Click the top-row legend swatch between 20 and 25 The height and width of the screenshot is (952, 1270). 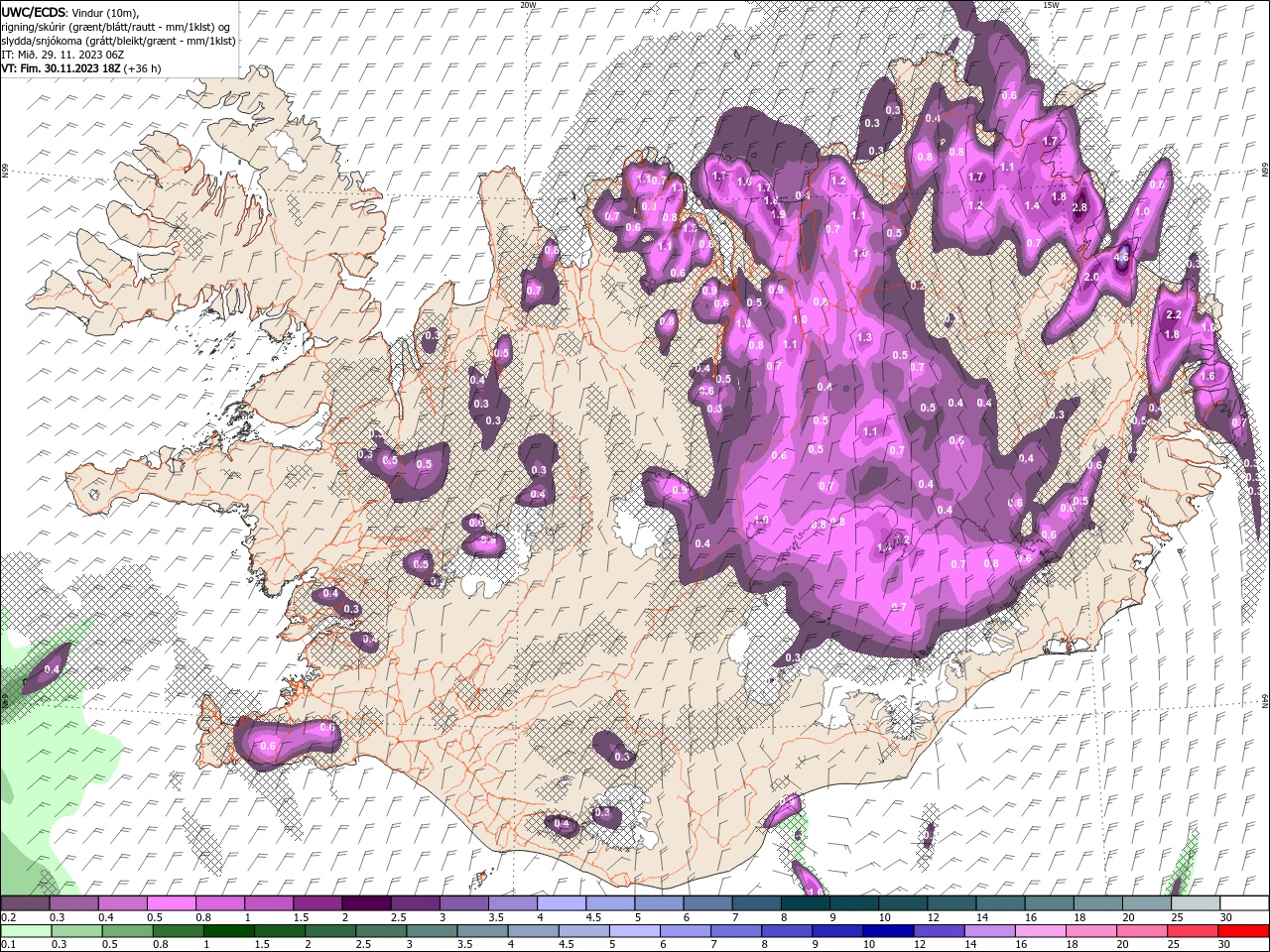(1146, 903)
